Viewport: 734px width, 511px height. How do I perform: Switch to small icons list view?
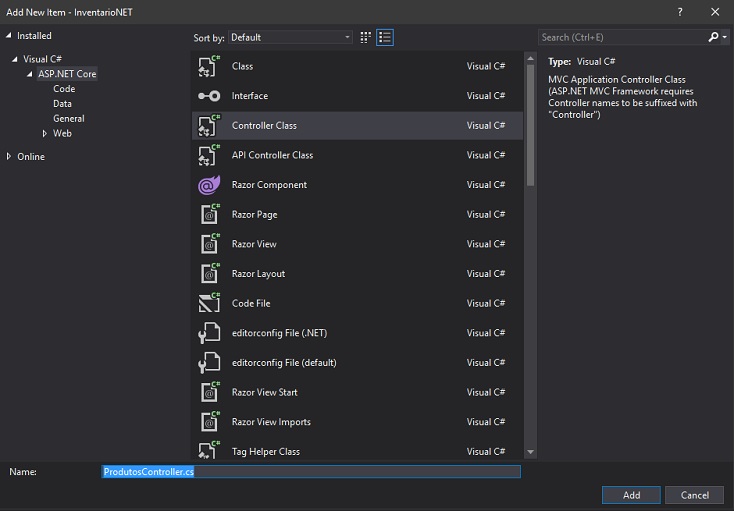385,37
